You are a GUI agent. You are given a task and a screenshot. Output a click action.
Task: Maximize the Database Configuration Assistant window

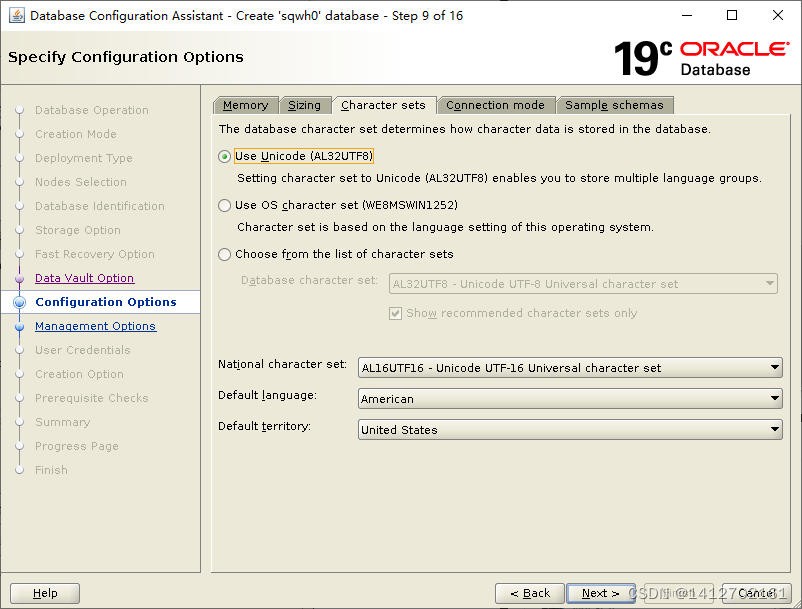(732, 15)
